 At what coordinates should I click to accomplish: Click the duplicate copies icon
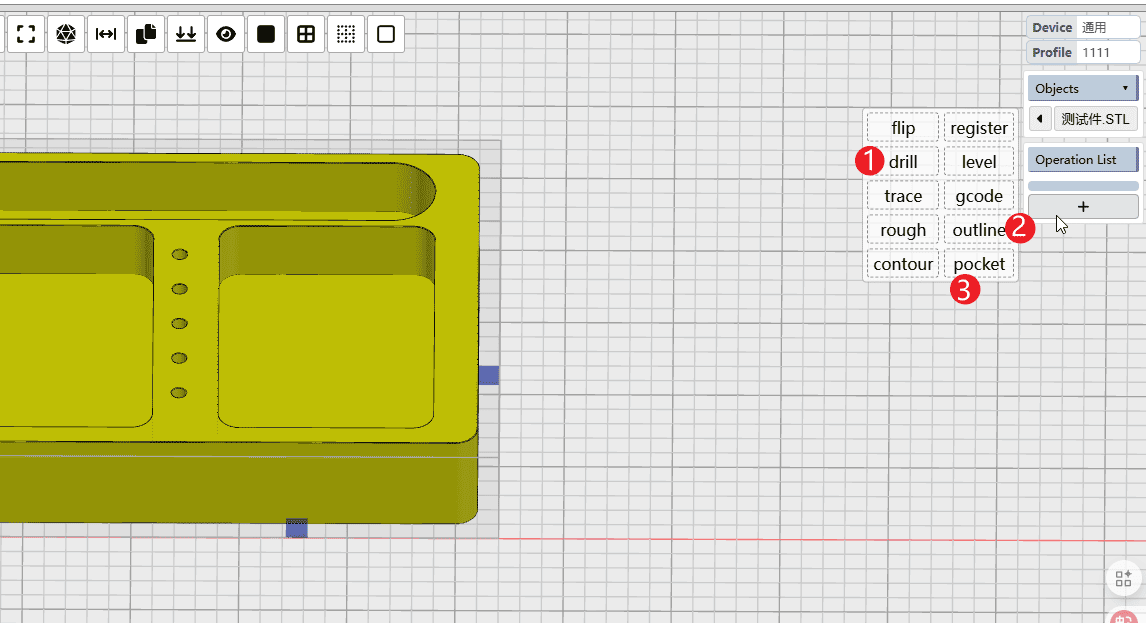[x=146, y=34]
